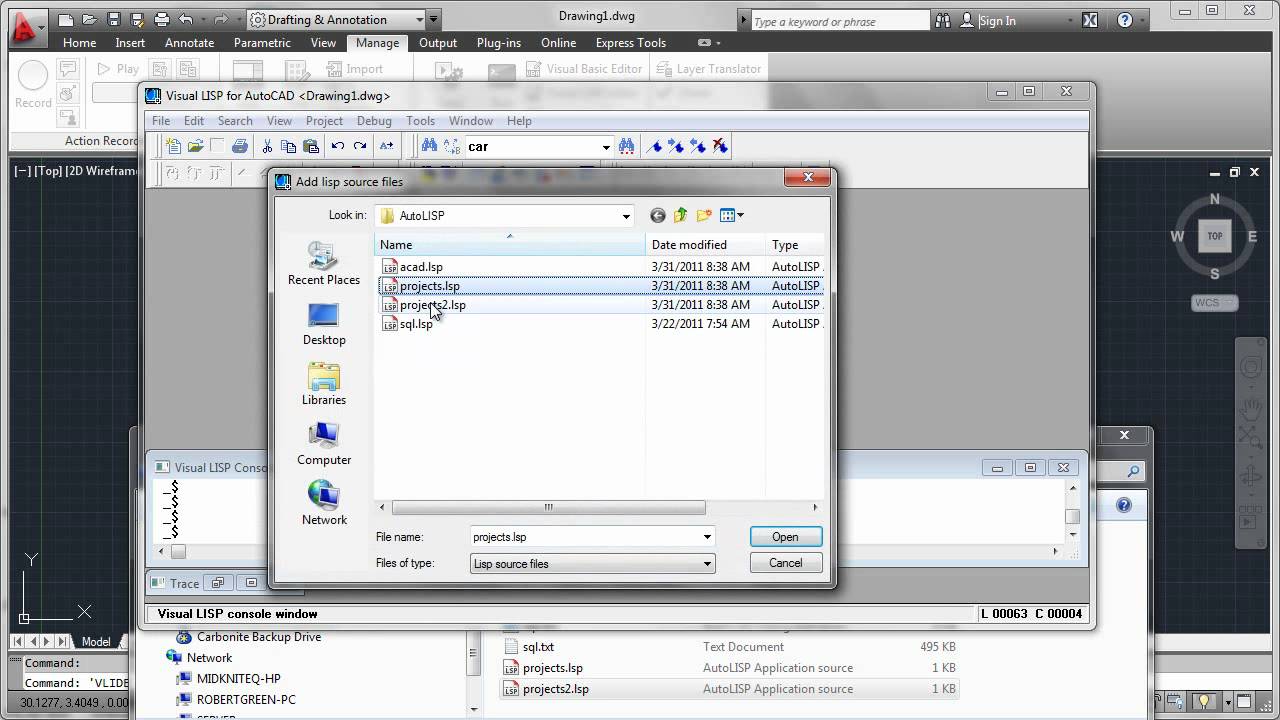Click Find toolbar string binoculars icon
The width and height of the screenshot is (1280, 720).
627,146
